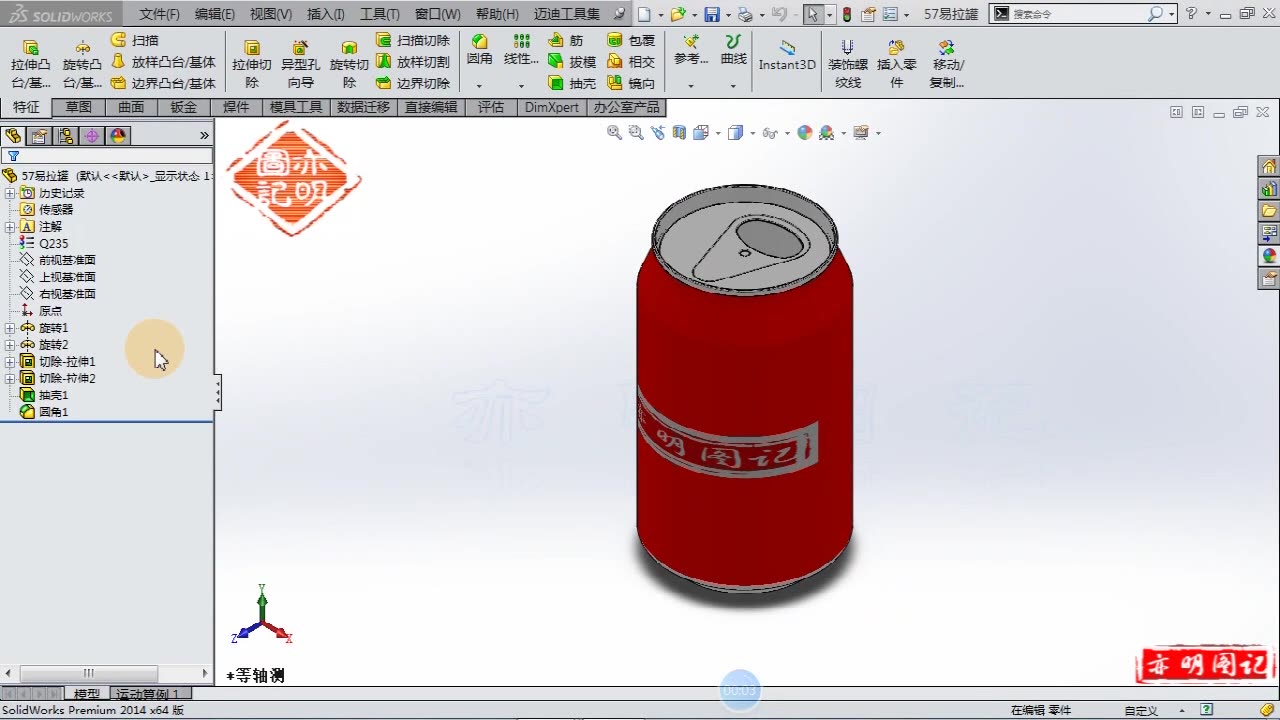Switch to the 钣金 ribbon tab
Image resolution: width=1280 pixels, height=720 pixels.
(x=183, y=107)
